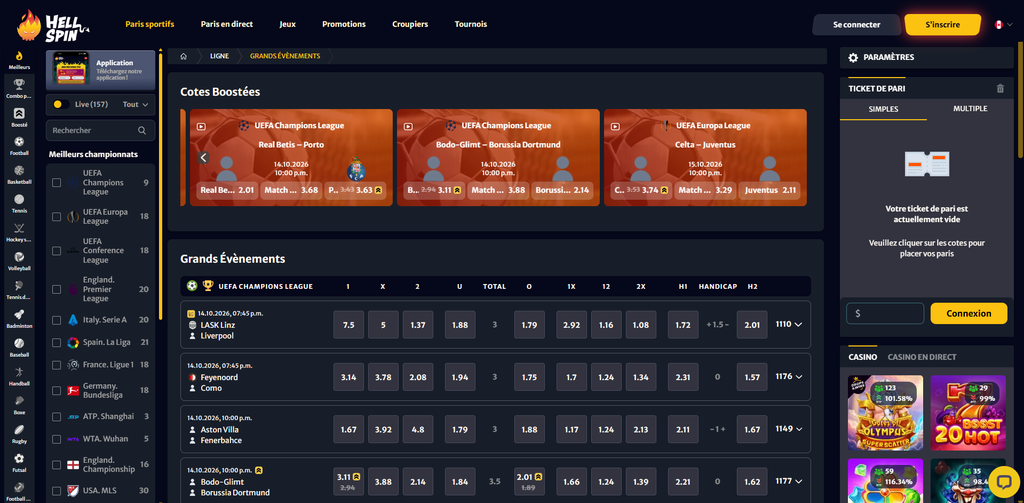The width and height of the screenshot is (1024, 503).
Task: Open the Application download banner
Action: pyautogui.click(x=101, y=69)
